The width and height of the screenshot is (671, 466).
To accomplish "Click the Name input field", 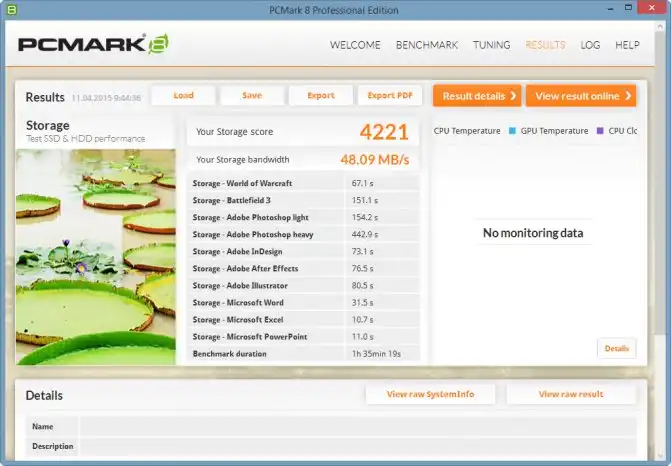I will [x=357, y=427].
